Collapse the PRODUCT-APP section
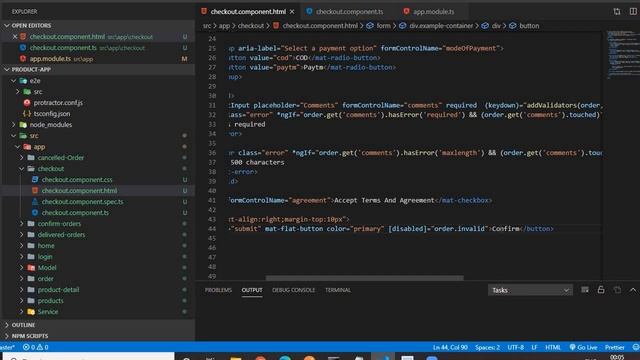The width and height of the screenshot is (640, 360). 7,69
